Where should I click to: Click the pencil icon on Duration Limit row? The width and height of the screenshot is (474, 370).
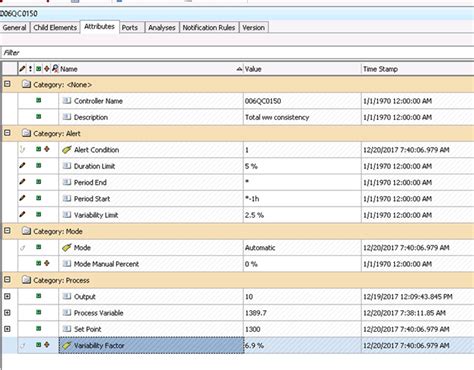click(22, 165)
